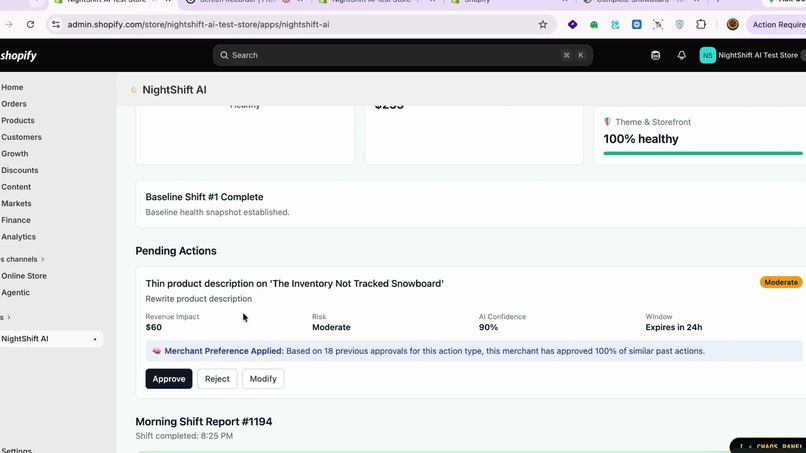
Task: Open Markets in the sidebar
Action: 16,204
